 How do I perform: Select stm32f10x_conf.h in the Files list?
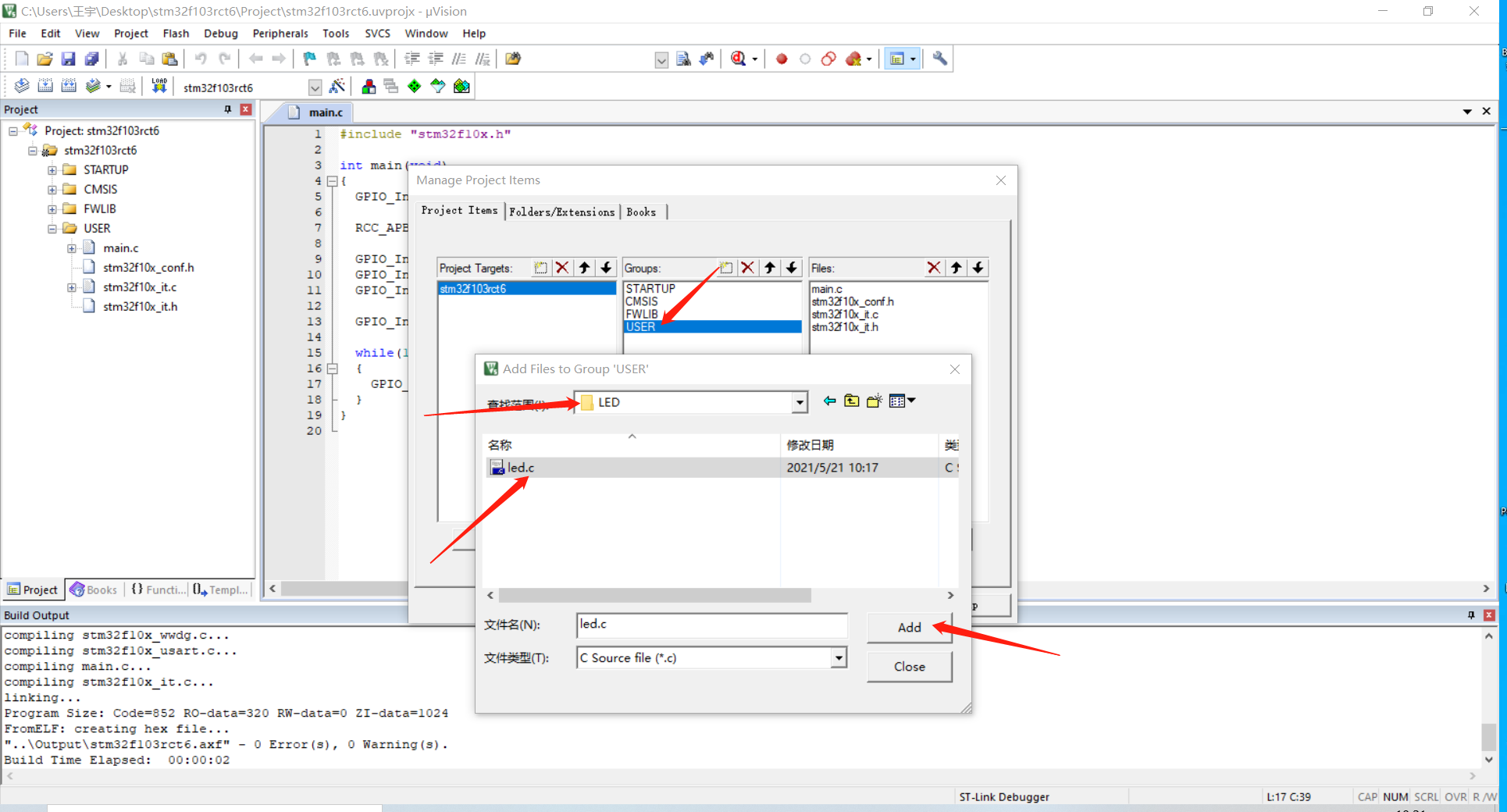click(x=853, y=301)
